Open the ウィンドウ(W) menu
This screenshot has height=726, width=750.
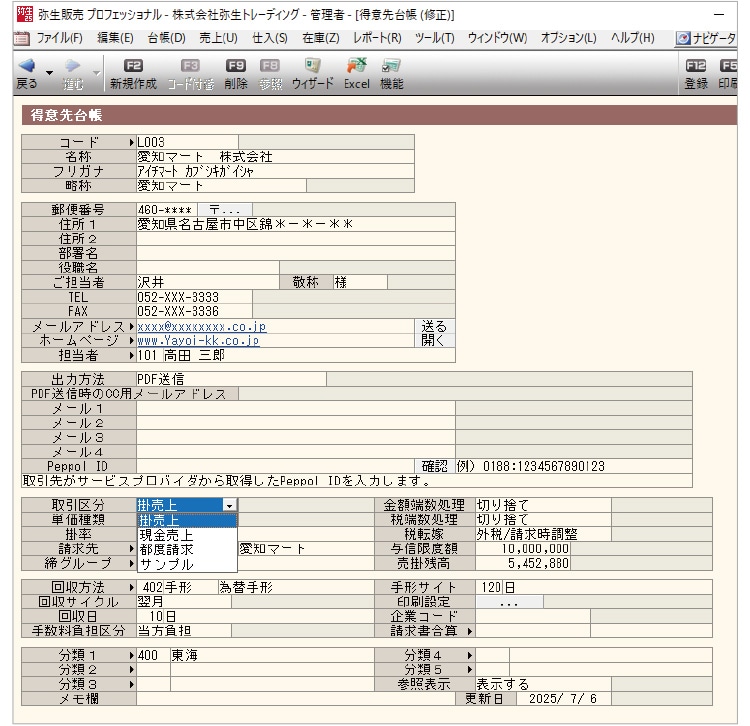pyautogui.click(x=497, y=38)
